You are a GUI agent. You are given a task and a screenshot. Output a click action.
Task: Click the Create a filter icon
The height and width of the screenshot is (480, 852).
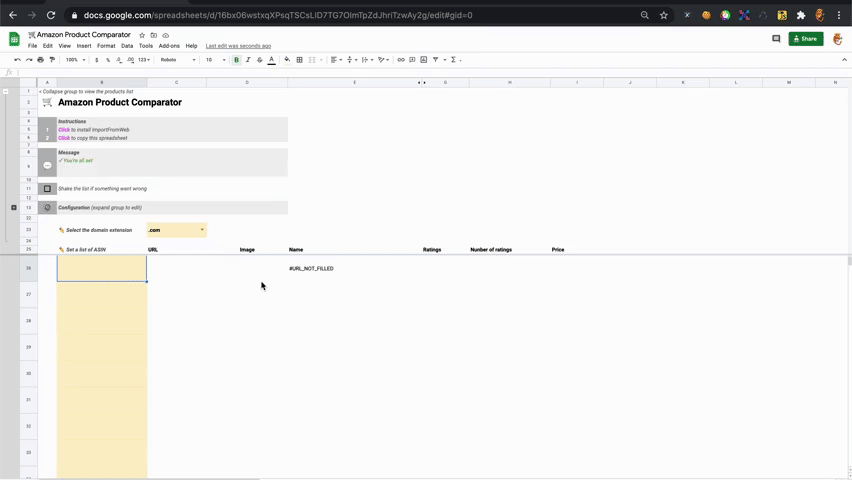click(x=435, y=60)
